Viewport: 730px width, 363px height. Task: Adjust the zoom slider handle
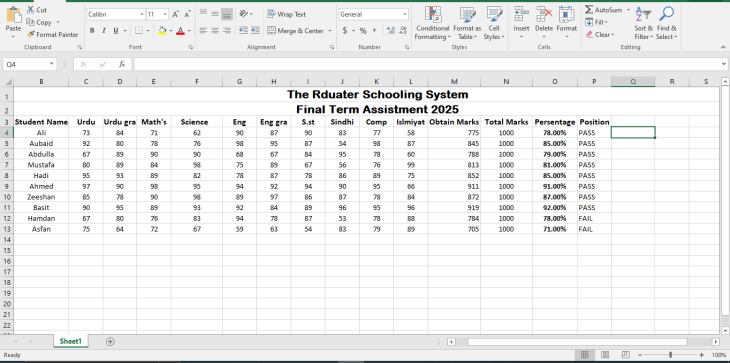coord(670,355)
